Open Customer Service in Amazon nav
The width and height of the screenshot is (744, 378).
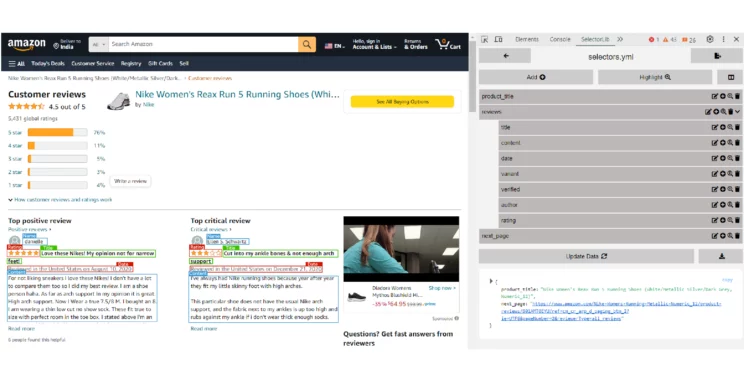point(93,64)
